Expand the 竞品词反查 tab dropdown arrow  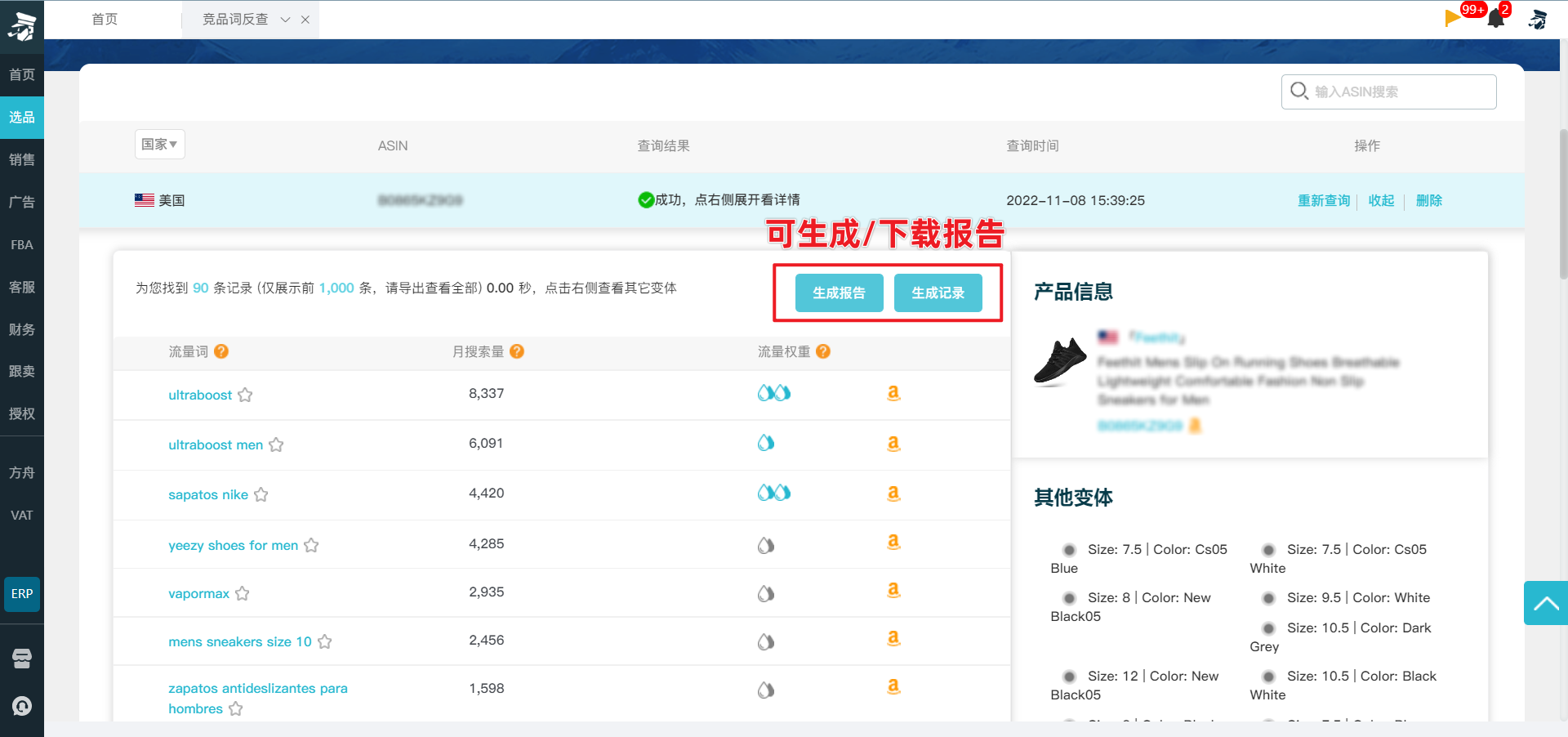click(x=285, y=20)
